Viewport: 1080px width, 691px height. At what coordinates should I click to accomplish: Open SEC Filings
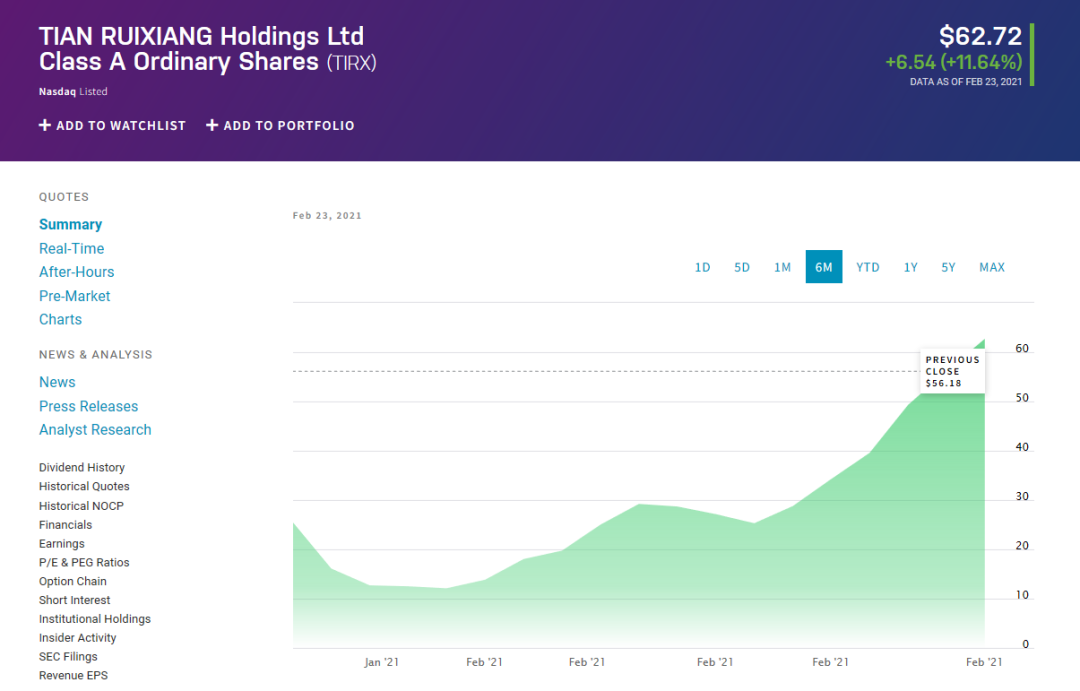pyautogui.click(x=68, y=657)
